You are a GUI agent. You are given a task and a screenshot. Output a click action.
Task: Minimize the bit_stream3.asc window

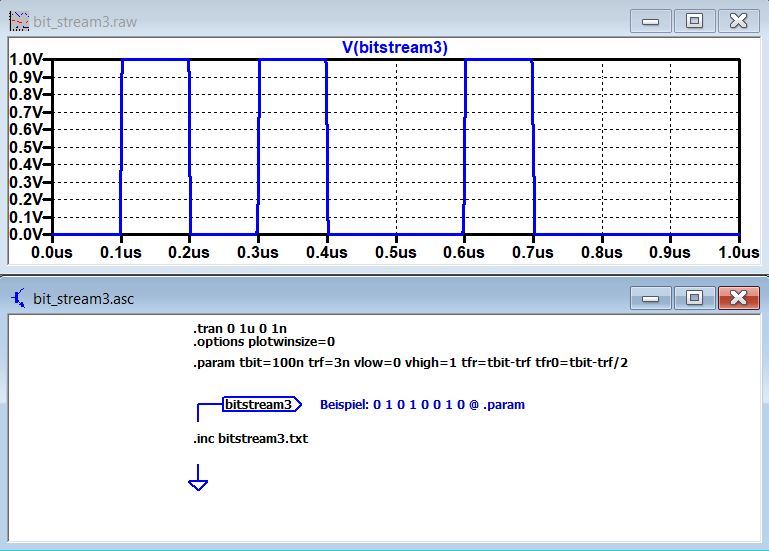coord(650,298)
